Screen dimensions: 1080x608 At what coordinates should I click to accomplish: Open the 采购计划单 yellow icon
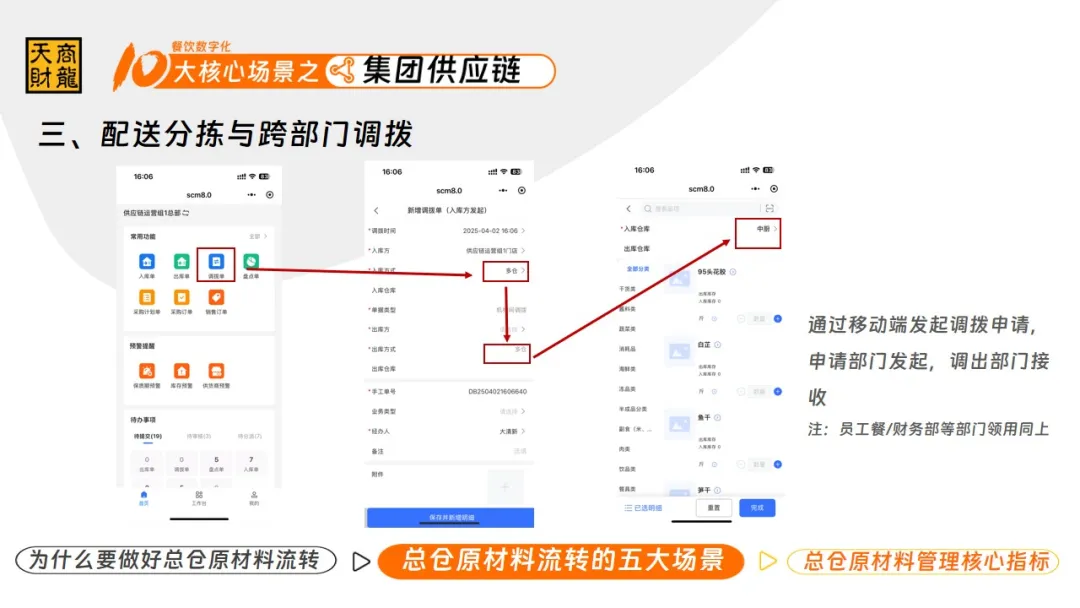[147, 297]
